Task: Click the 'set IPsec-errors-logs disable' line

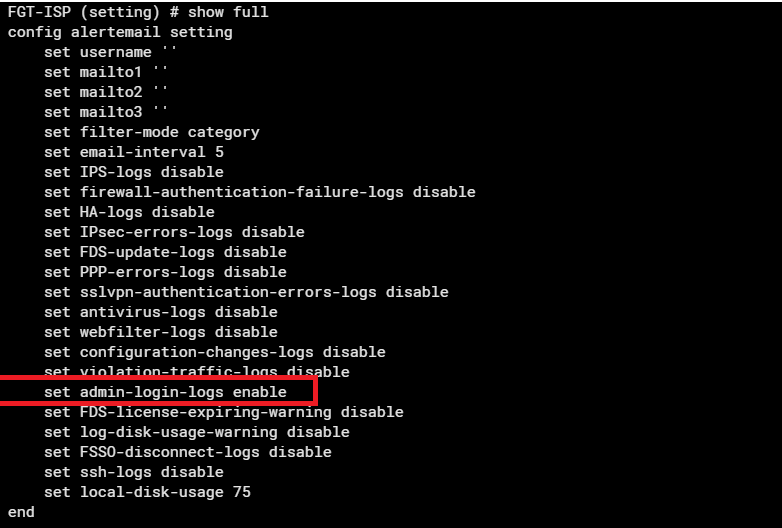Action: (x=174, y=232)
